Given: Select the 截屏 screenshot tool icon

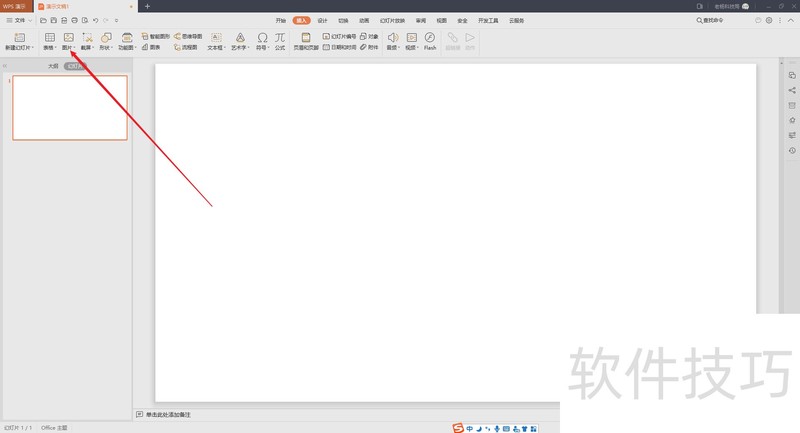Looking at the screenshot, I should pyautogui.click(x=87, y=38).
